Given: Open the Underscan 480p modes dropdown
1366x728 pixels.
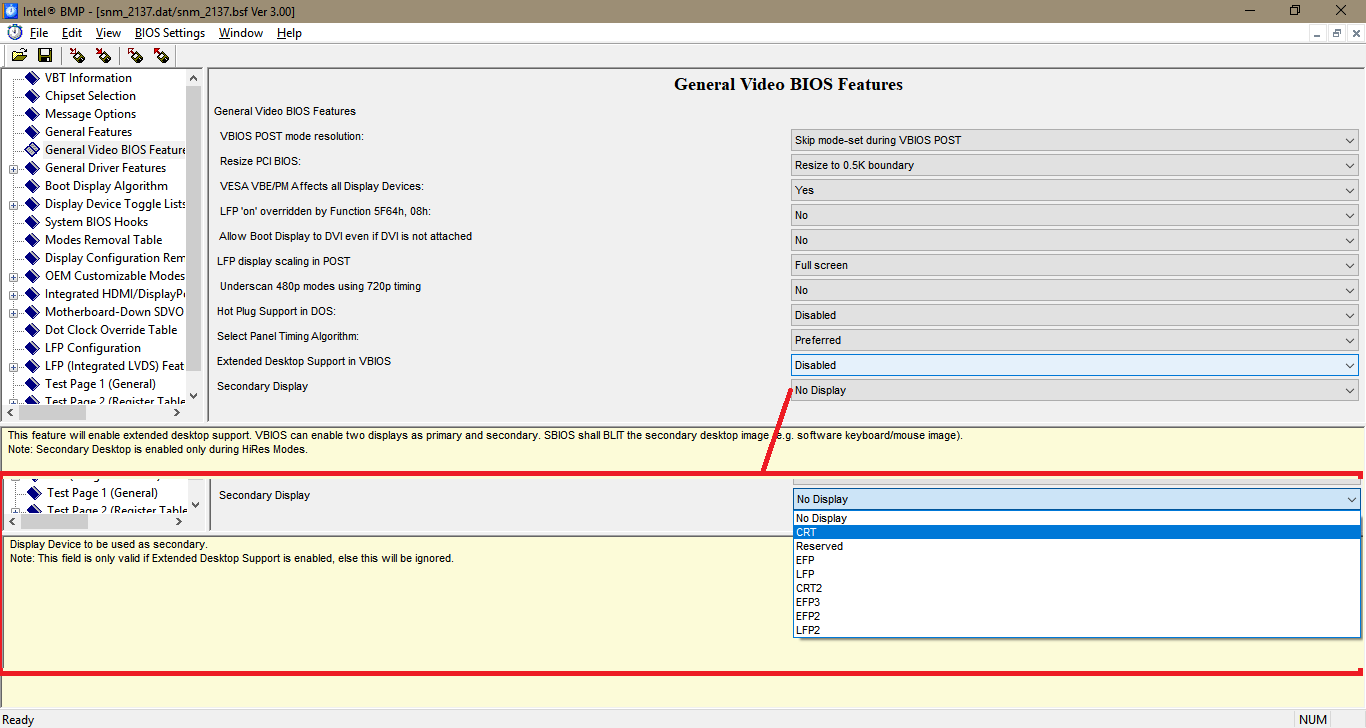Looking at the screenshot, I should tap(1075, 290).
